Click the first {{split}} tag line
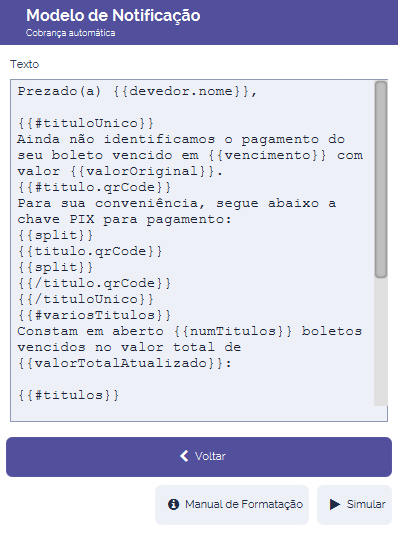Viewport: 398px width, 535px height. 55,235
